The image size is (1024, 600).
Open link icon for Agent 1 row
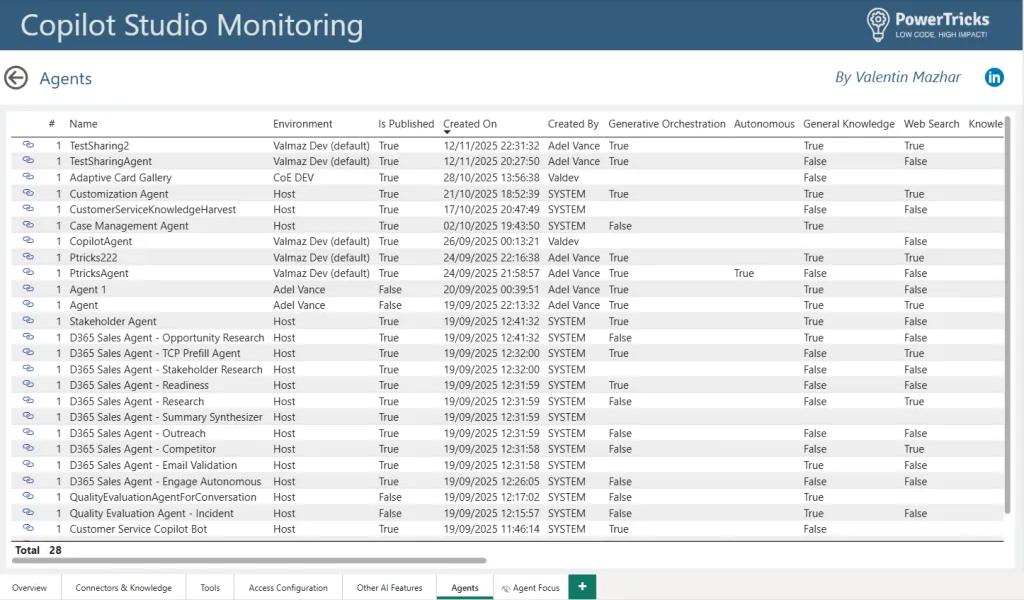pyautogui.click(x=28, y=289)
